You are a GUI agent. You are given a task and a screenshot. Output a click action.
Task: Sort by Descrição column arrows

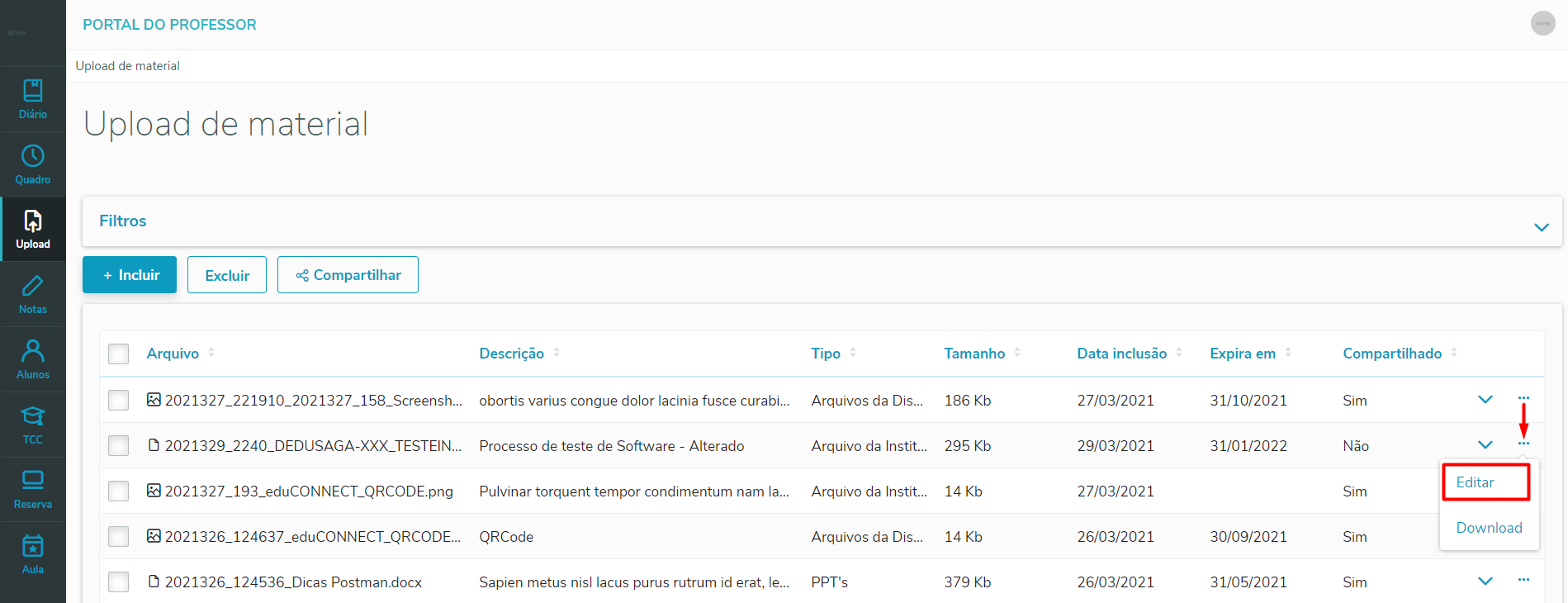coord(557,353)
